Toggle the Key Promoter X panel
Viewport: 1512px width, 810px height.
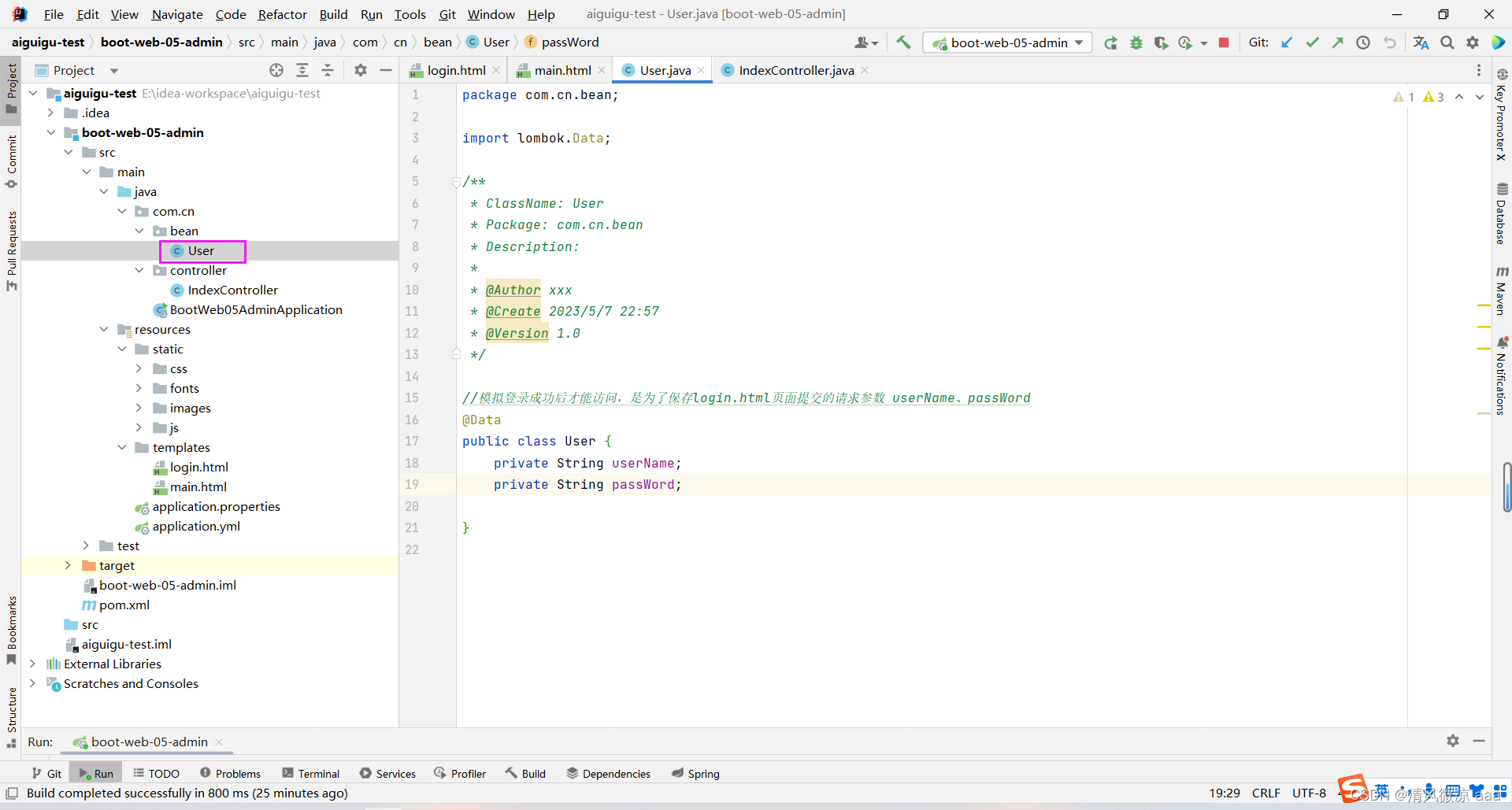click(1502, 115)
